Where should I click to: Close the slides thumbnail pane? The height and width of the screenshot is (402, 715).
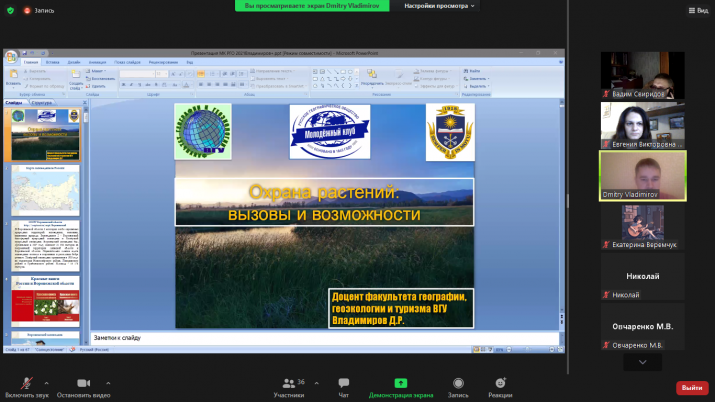tap(84, 103)
